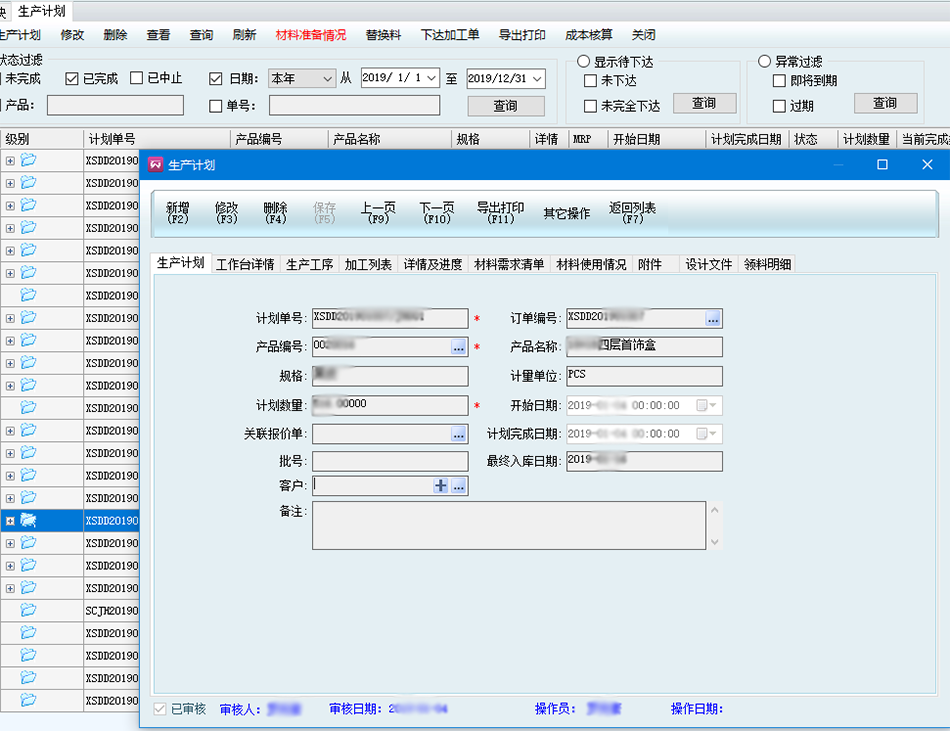This screenshot has width=950, height=731.
Task: Click the 备注 text area
Action: (509, 525)
